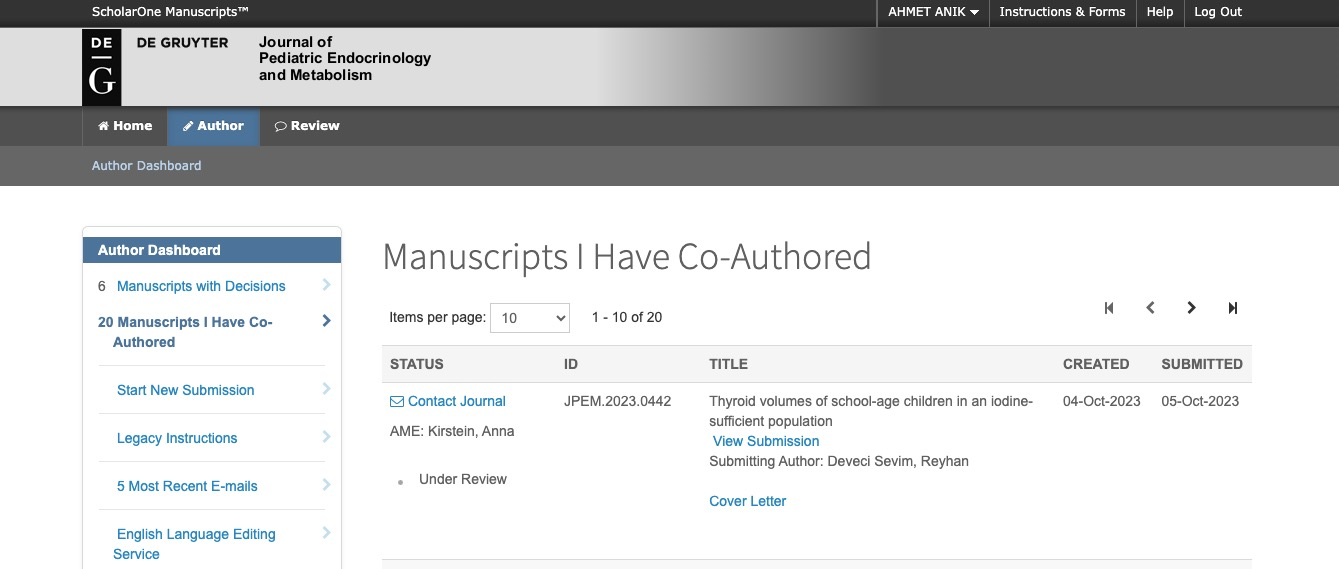Go to next page arrow

[x=1191, y=308]
